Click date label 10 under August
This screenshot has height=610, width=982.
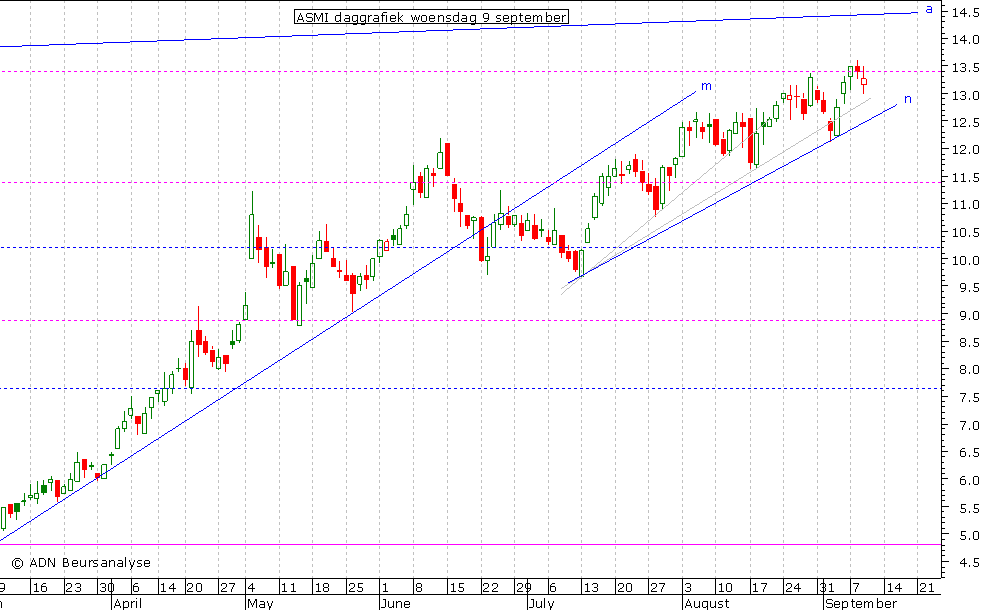click(725, 587)
